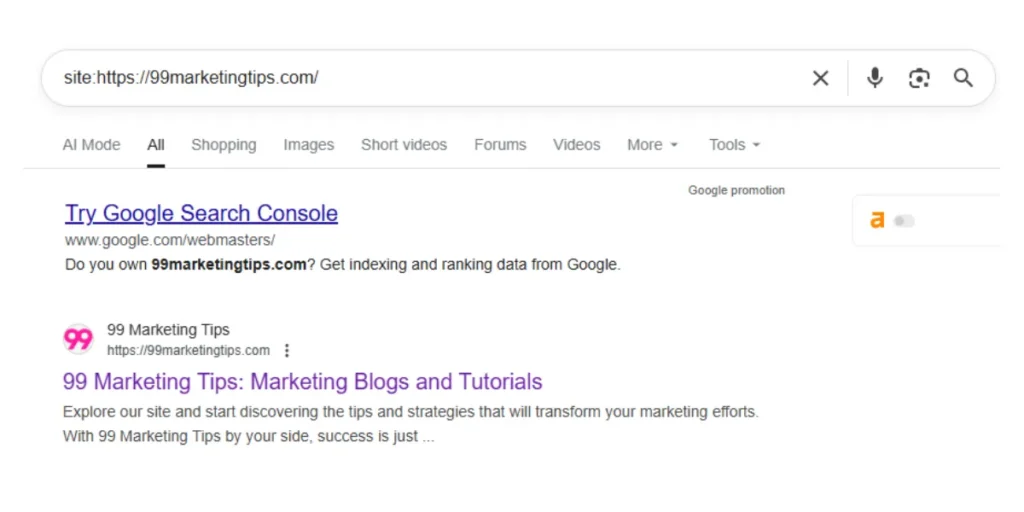1024x512 pixels.
Task: Open the Videos tab
Action: tap(577, 145)
